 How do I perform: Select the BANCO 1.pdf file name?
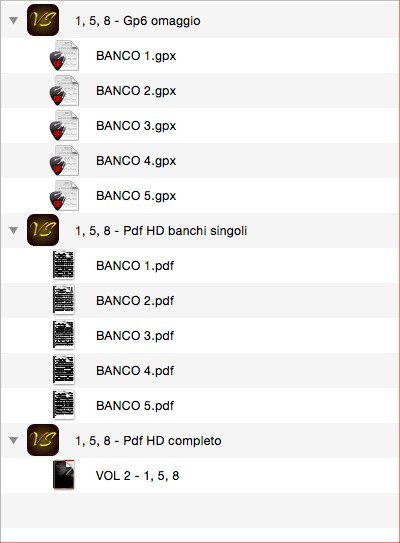pyautogui.click(x=135, y=266)
